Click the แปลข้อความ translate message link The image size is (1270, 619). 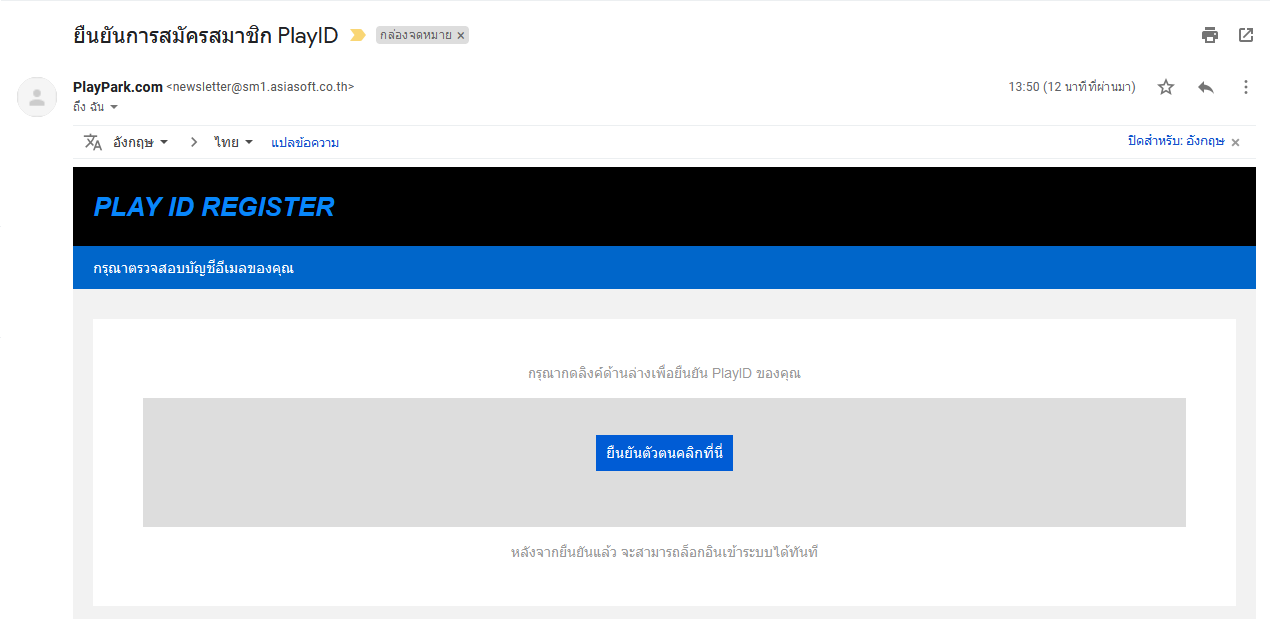click(305, 142)
